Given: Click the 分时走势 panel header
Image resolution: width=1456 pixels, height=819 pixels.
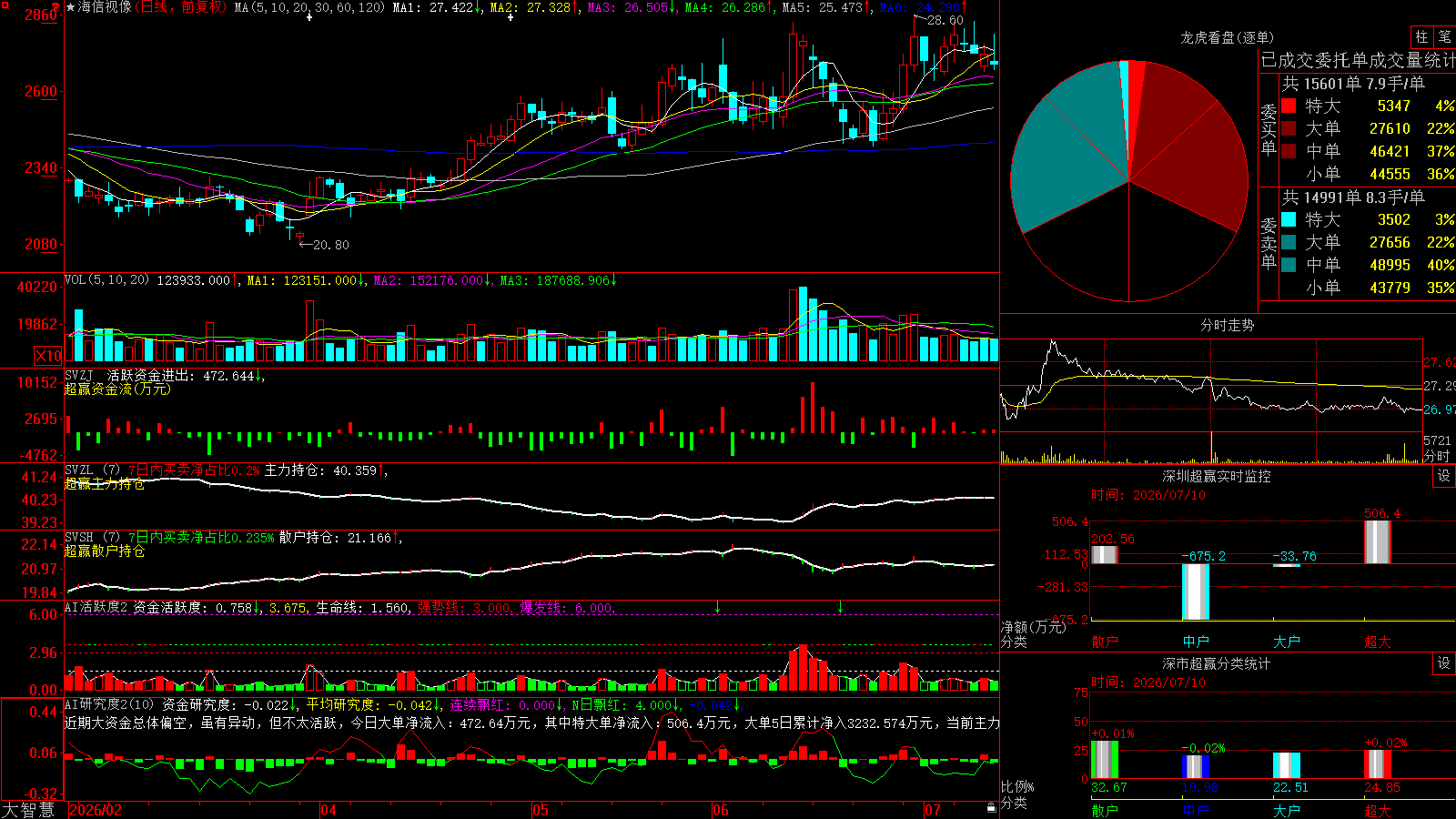Looking at the screenshot, I should (1227, 325).
